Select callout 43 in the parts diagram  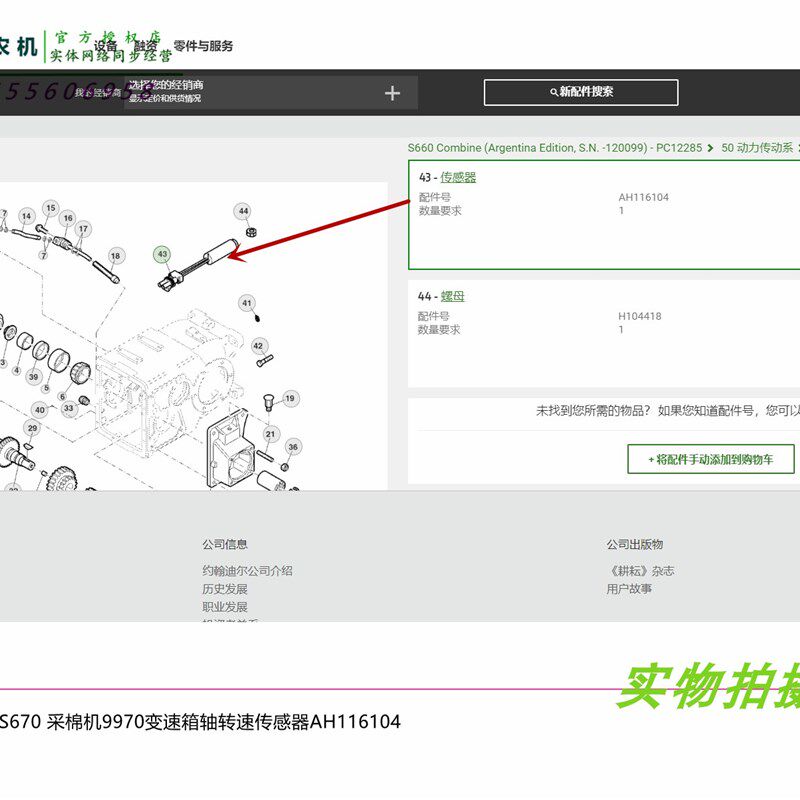162,254
